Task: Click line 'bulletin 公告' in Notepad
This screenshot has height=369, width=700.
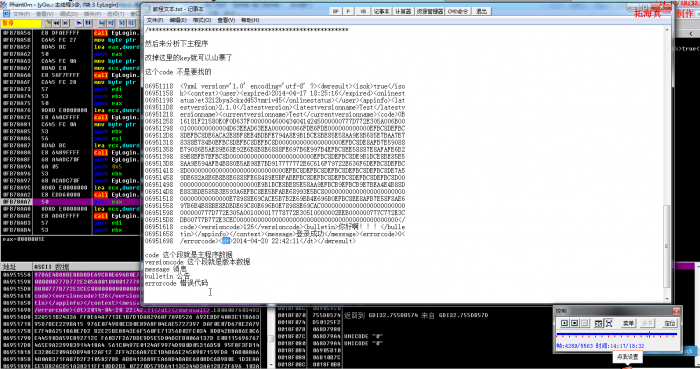Action: point(167,276)
